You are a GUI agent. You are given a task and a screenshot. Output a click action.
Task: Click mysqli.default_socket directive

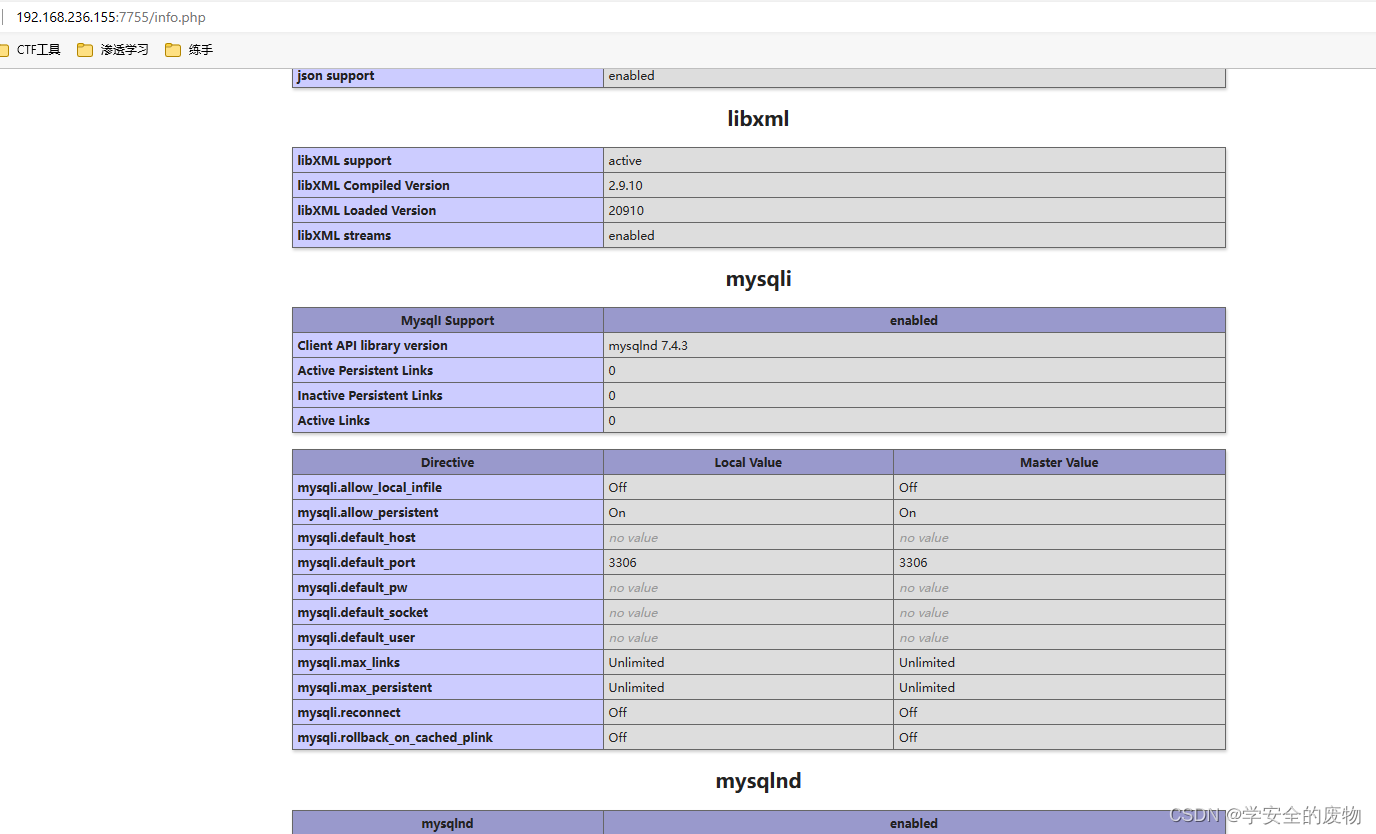tap(362, 612)
